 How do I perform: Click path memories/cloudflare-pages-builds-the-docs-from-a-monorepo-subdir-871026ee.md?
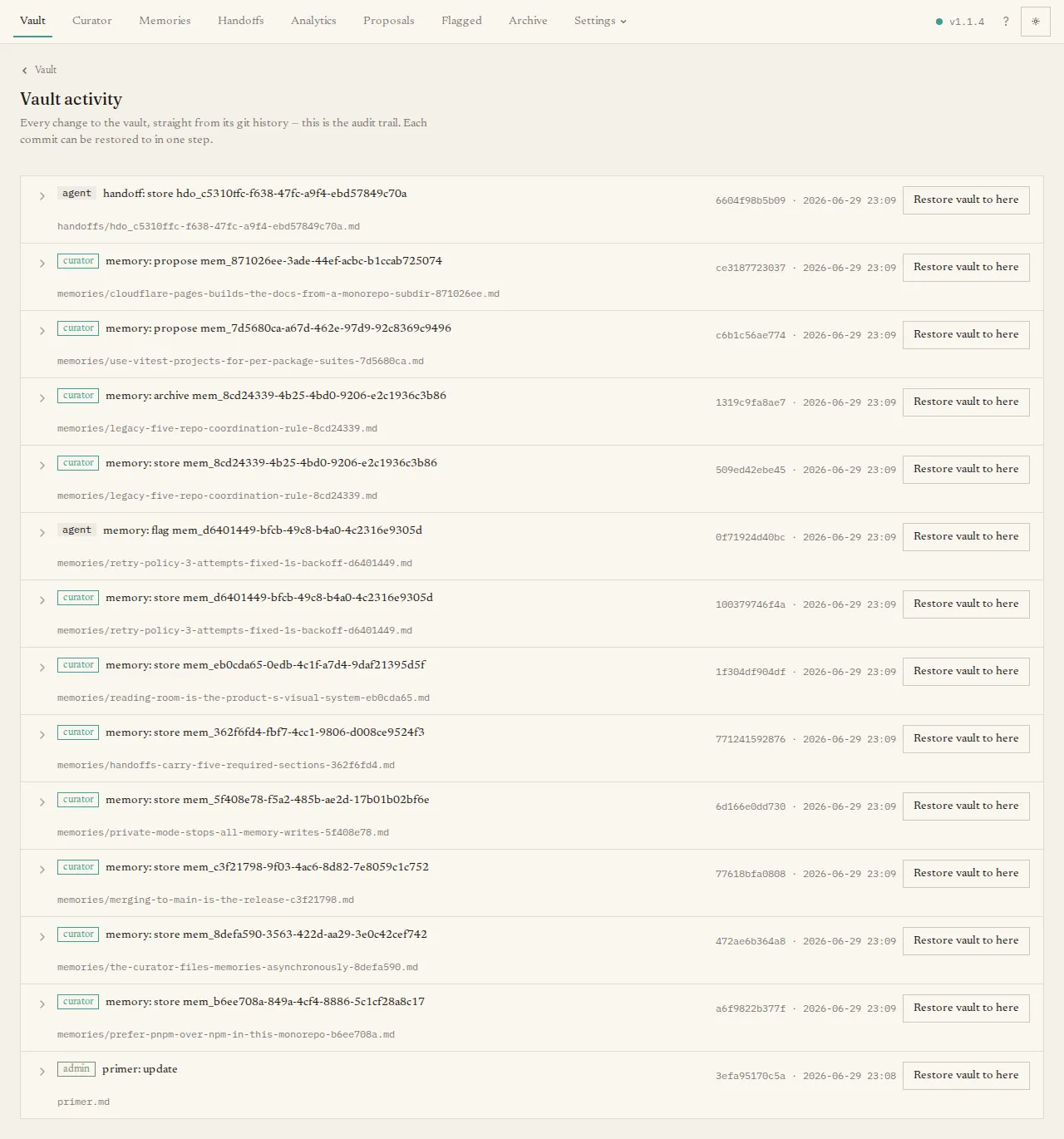click(x=278, y=294)
